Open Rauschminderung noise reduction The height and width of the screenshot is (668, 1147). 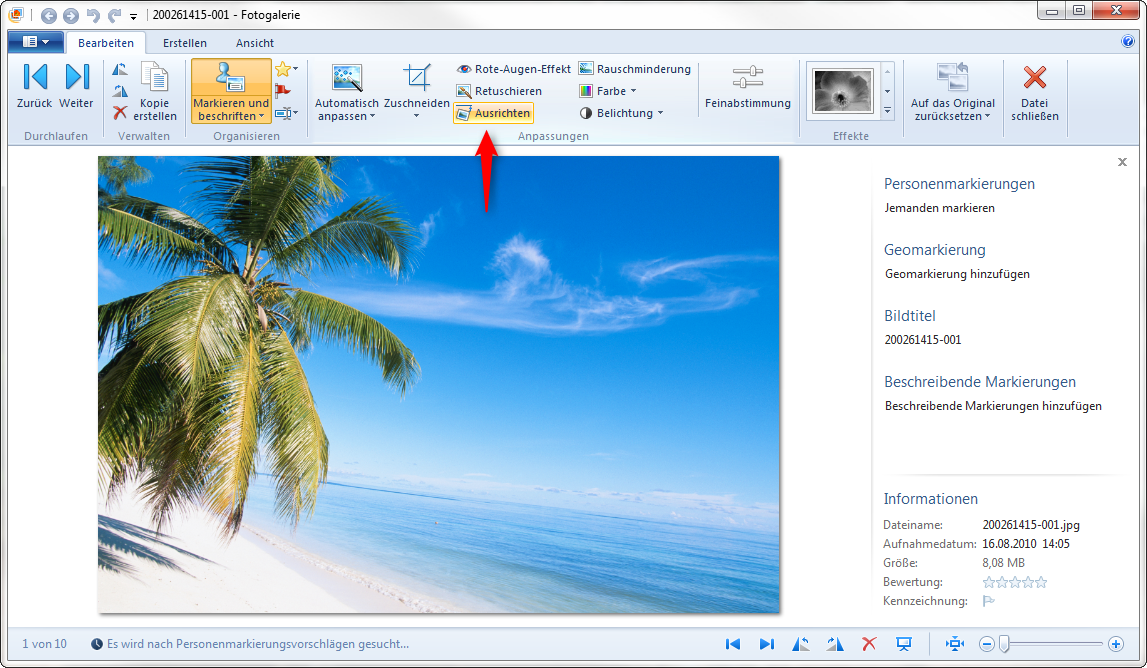click(635, 69)
